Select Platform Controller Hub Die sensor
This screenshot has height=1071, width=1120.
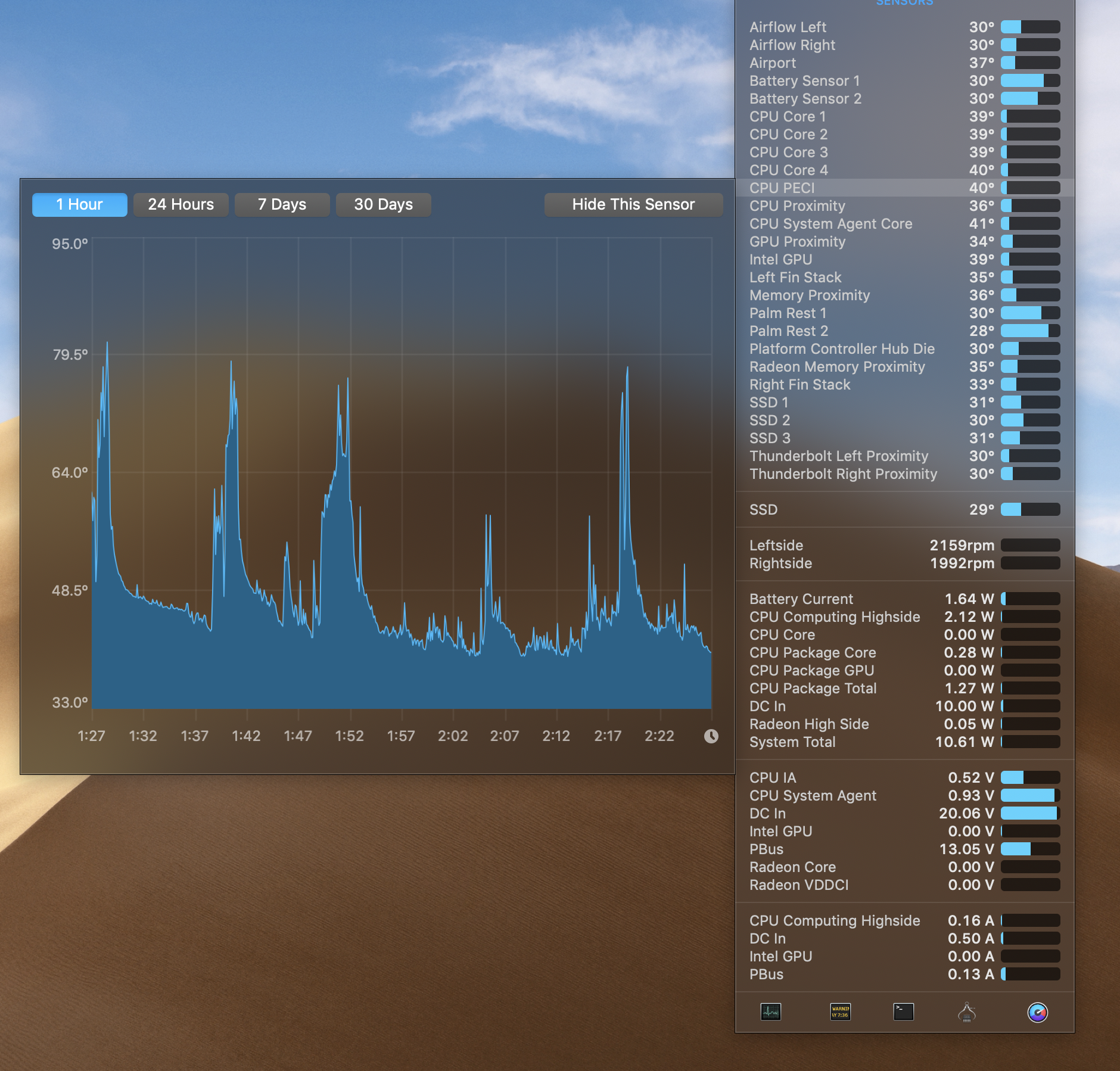[x=905, y=348]
